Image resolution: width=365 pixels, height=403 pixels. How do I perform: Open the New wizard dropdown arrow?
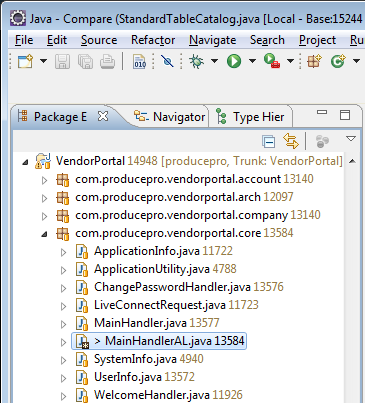tap(43, 61)
